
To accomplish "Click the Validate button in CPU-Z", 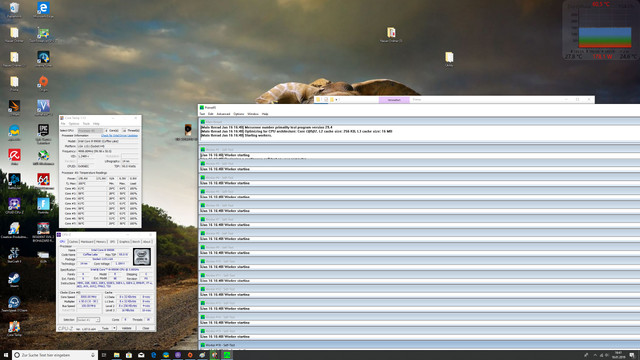I will coord(127,328).
